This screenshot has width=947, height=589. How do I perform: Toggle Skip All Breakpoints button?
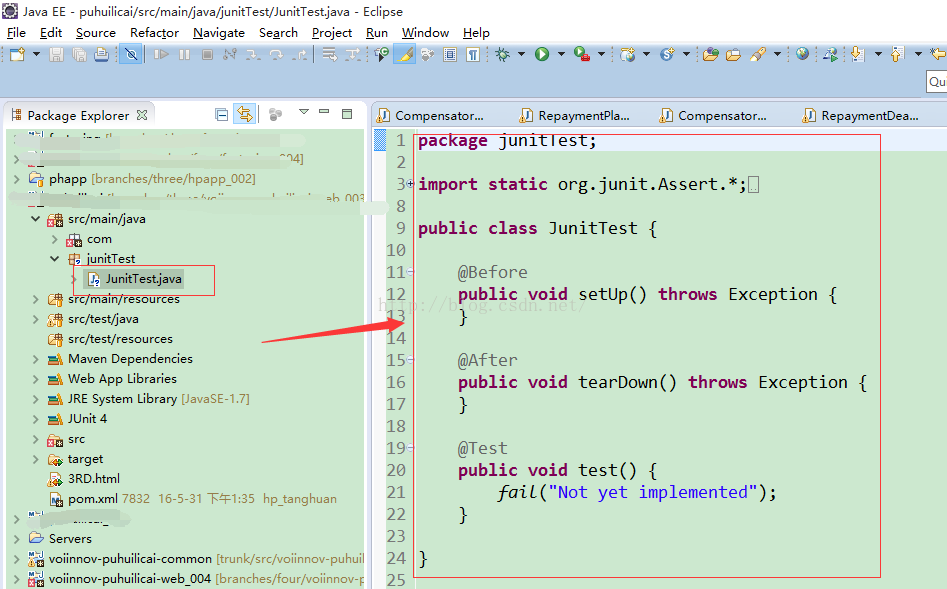coord(131,54)
